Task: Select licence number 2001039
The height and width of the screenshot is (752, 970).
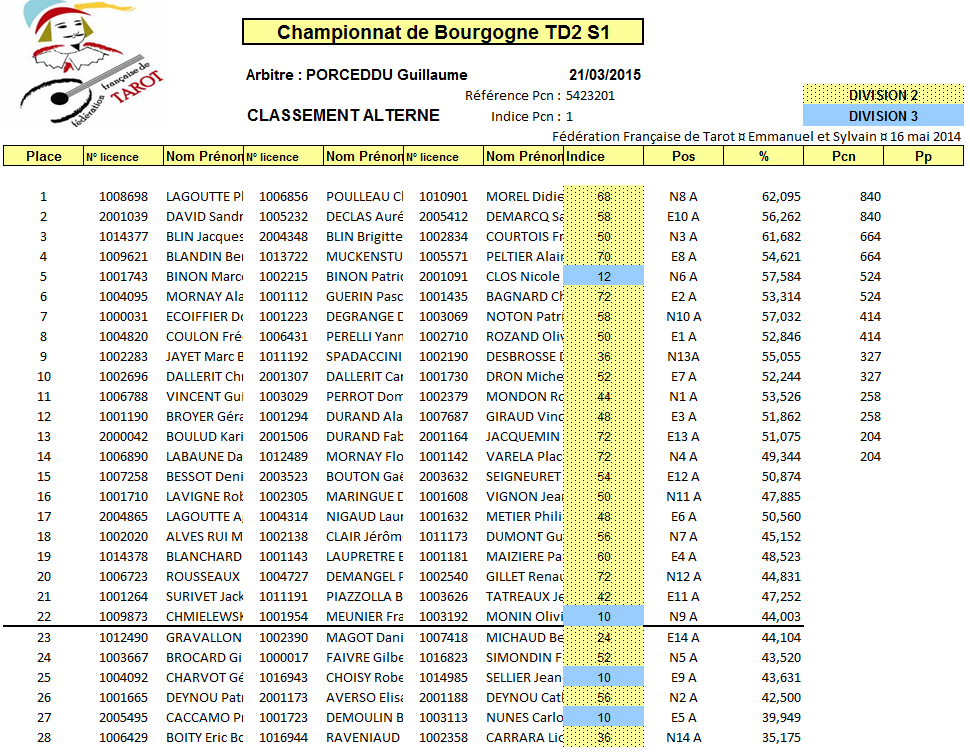Action: tap(124, 216)
